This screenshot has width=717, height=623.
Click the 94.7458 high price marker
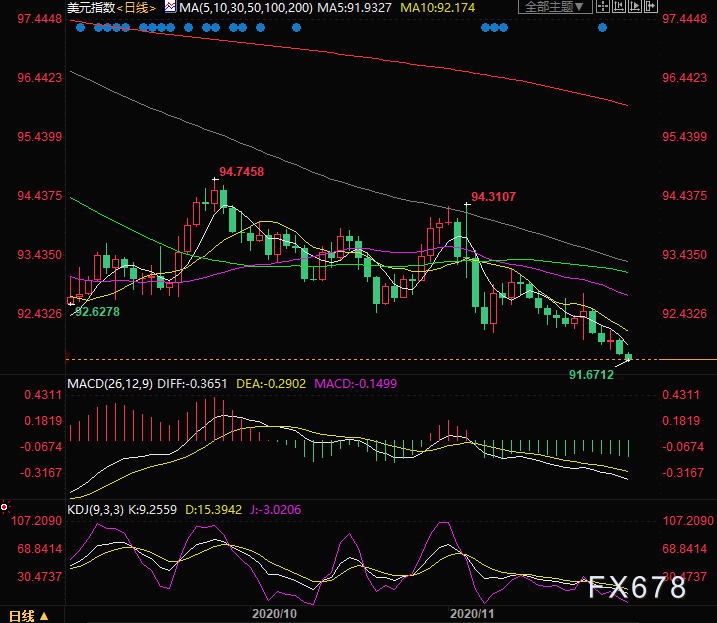tap(241, 172)
